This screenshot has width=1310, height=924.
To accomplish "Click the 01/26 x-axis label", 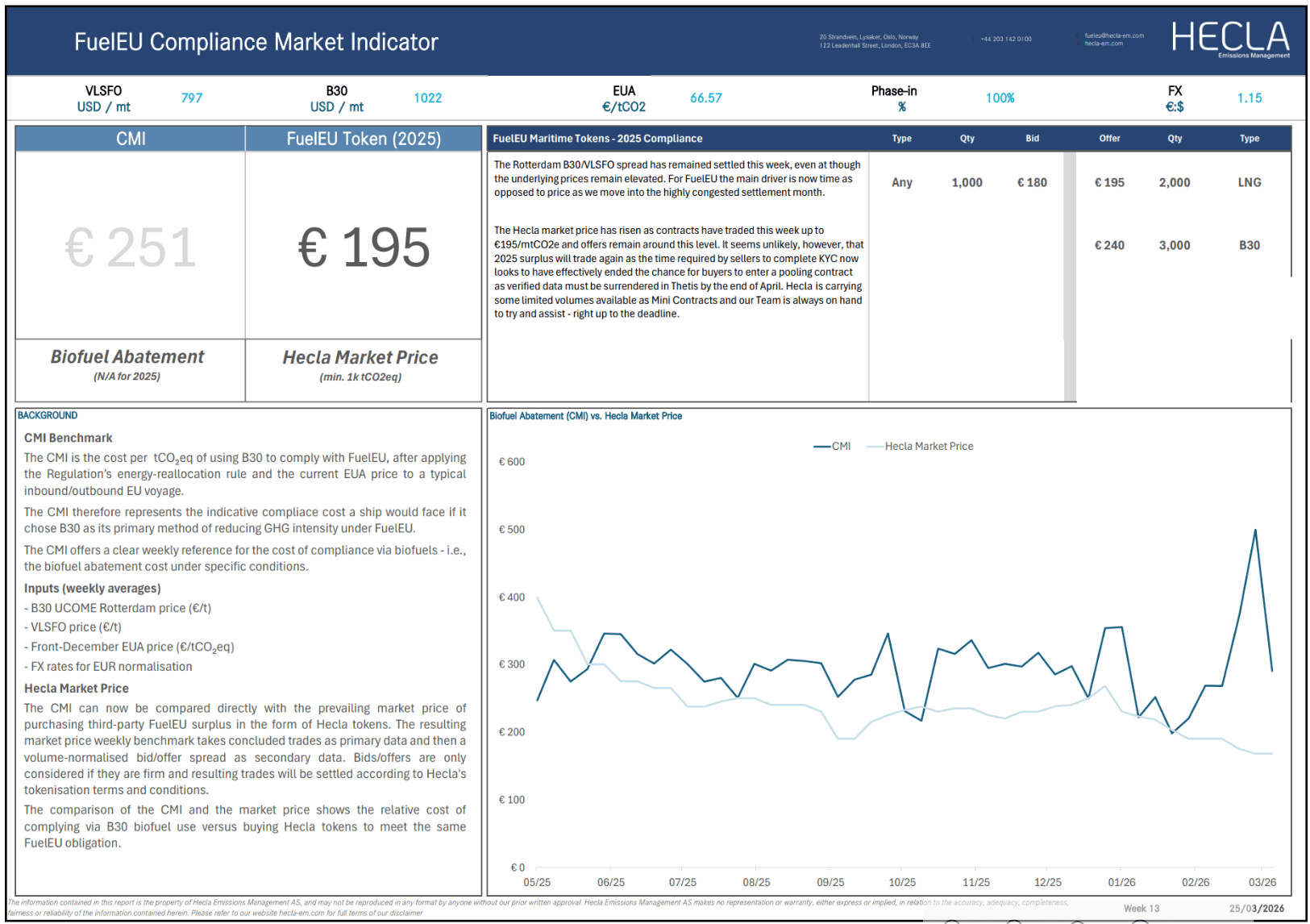I will pos(1121,883).
